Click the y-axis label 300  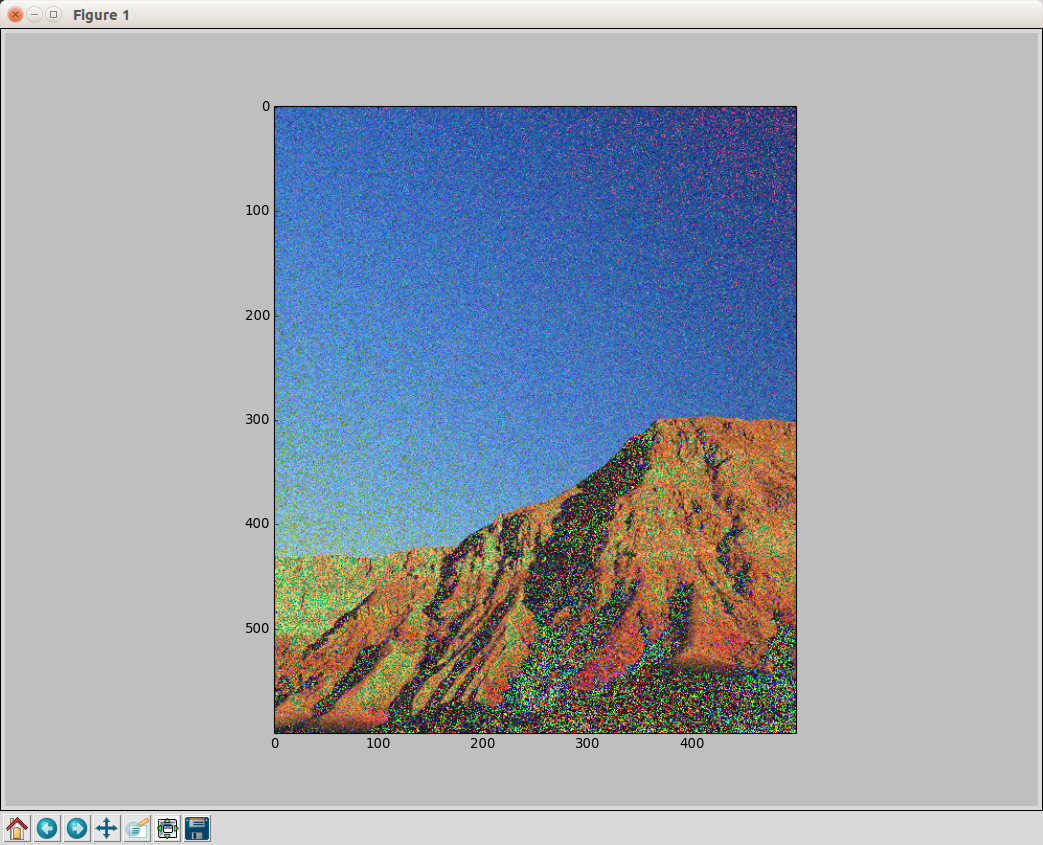pyautogui.click(x=257, y=420)
